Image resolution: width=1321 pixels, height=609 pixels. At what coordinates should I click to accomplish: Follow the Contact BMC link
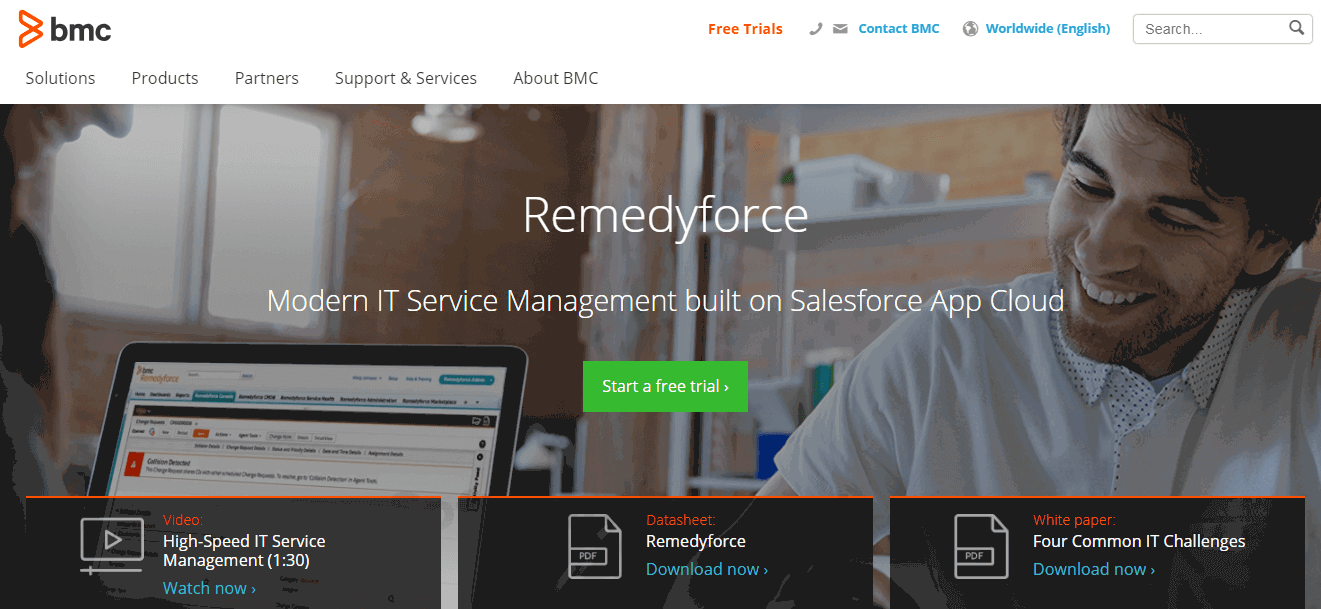[x=899, y=29]
